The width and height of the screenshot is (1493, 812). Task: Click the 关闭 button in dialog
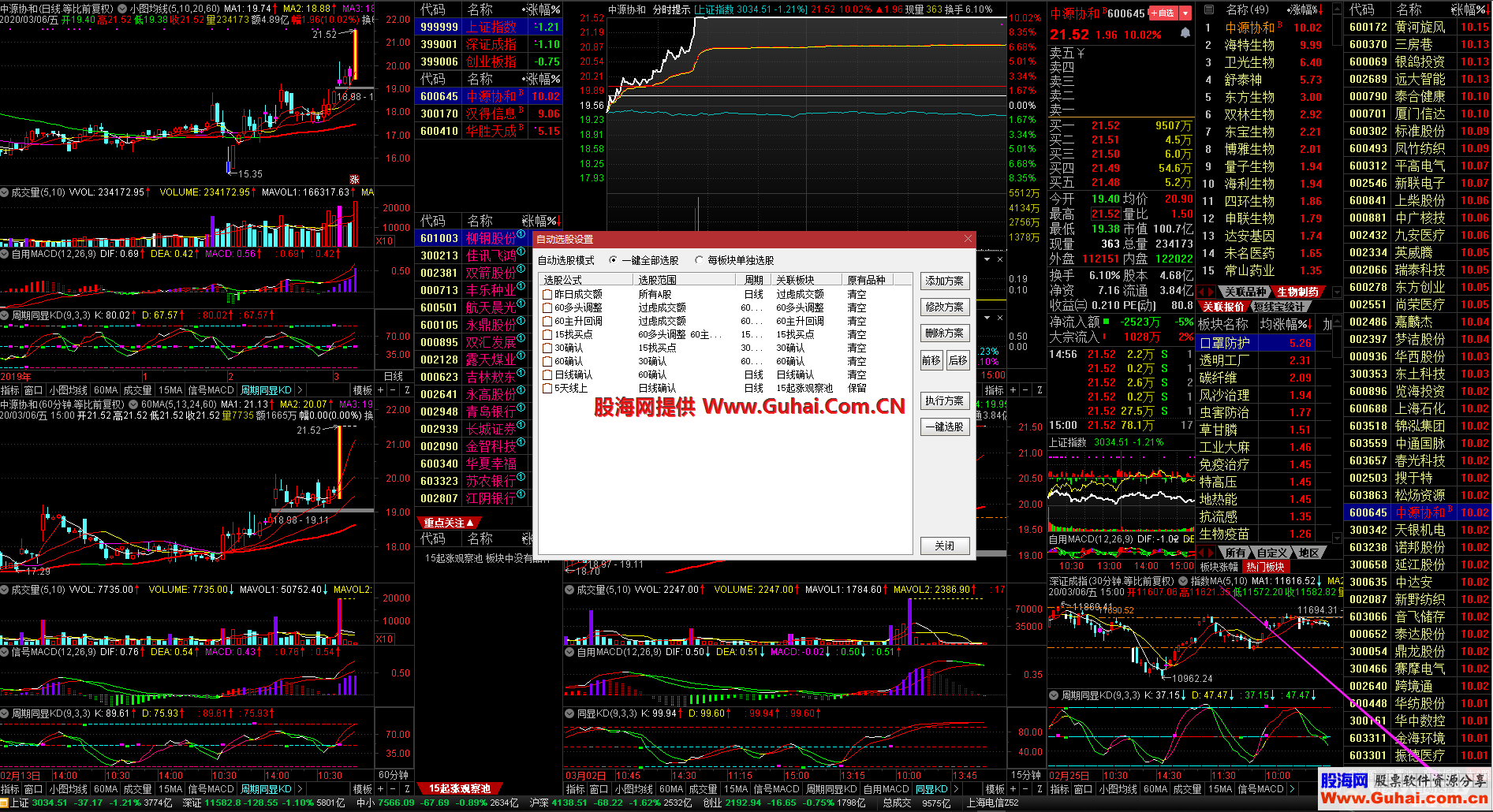tap(945, 546)
